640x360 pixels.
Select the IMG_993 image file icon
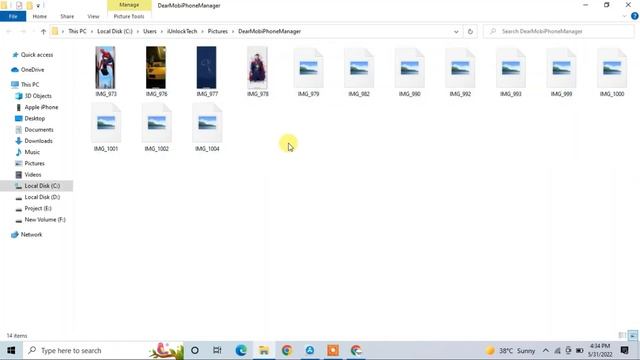coord(511,68)
